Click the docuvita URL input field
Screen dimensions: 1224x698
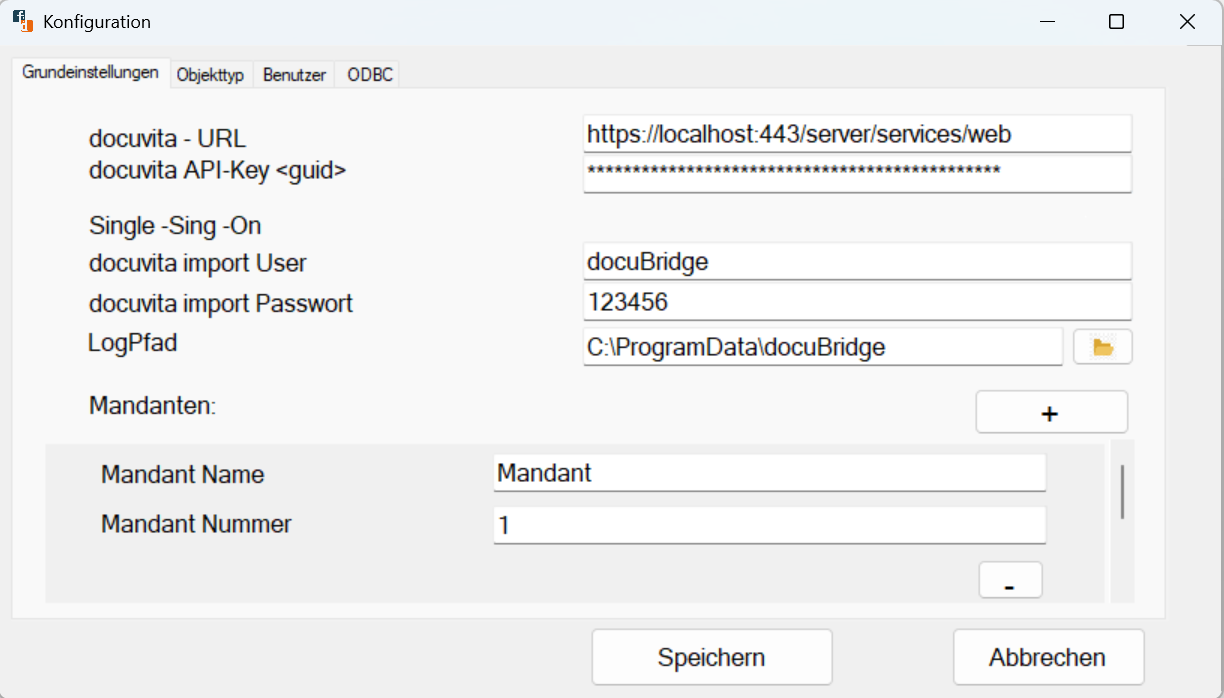click(857, 133)
